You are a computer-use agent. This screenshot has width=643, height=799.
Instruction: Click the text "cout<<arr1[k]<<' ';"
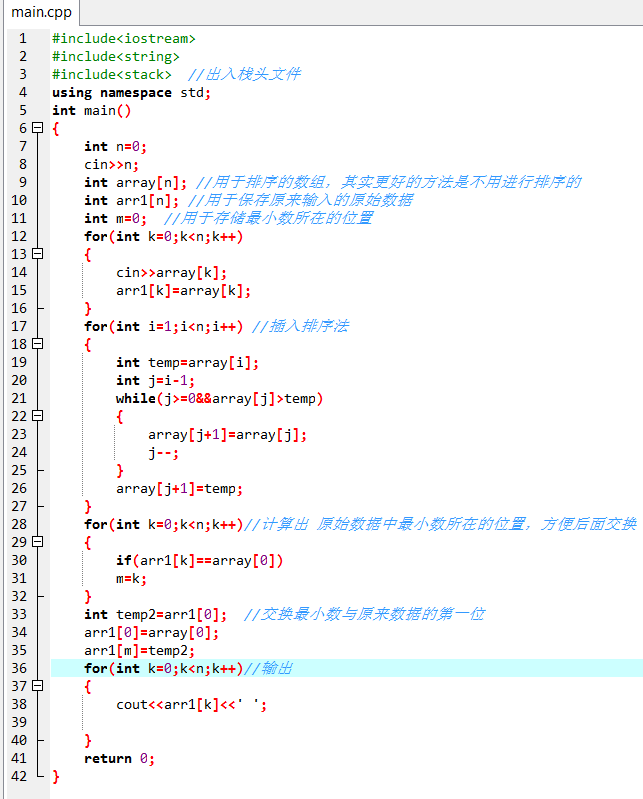coord(192,704)
